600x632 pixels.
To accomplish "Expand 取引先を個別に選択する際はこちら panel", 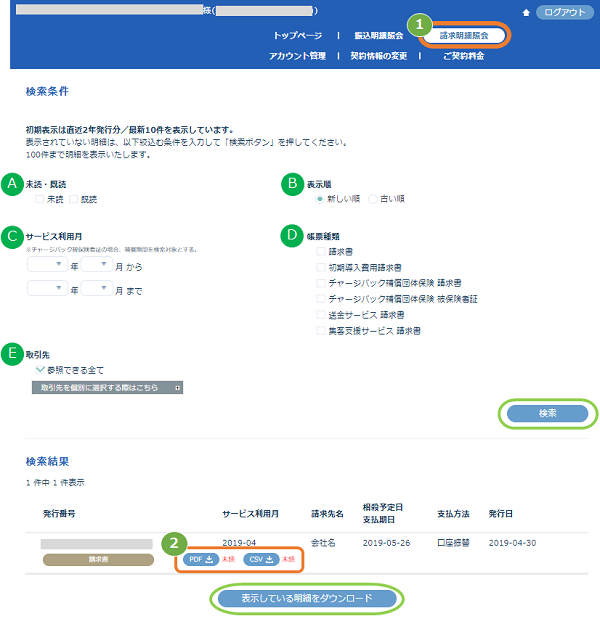I will [107, 388].
